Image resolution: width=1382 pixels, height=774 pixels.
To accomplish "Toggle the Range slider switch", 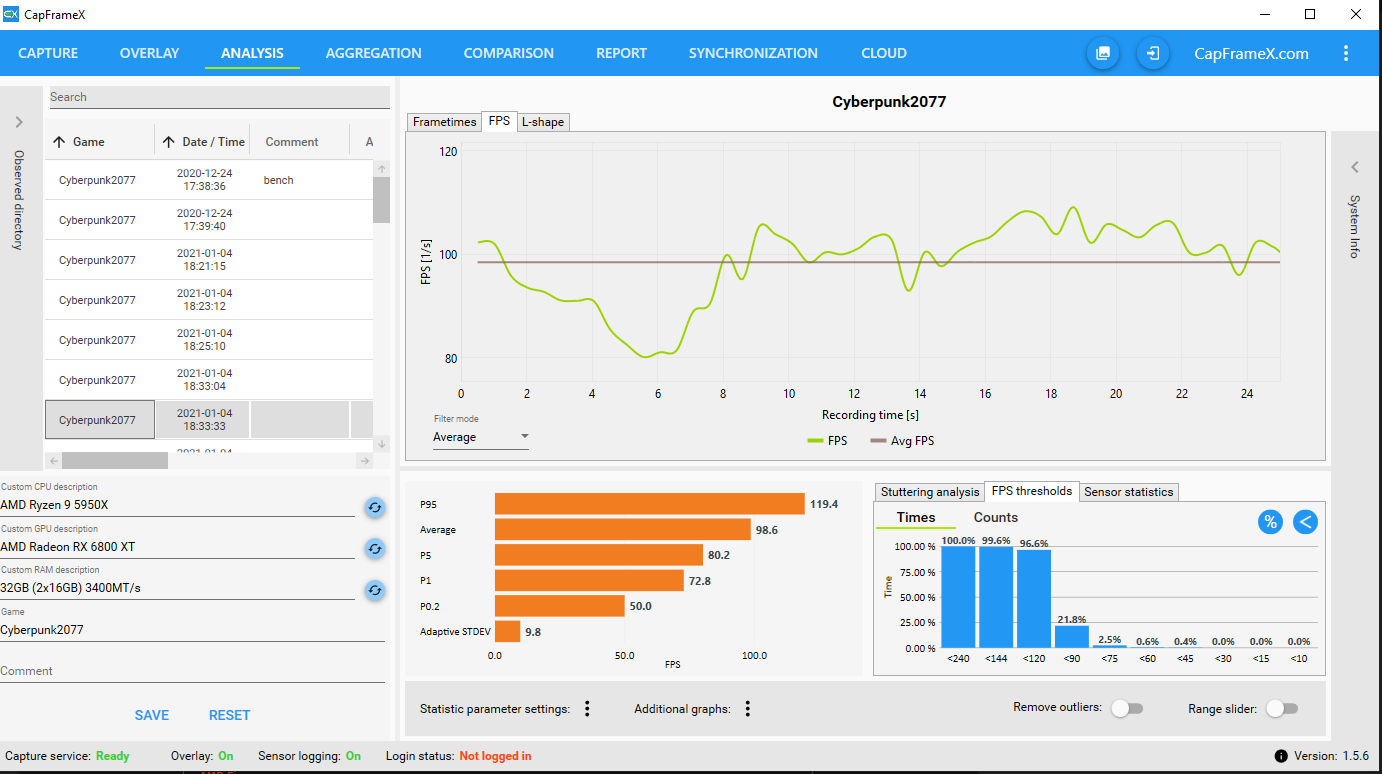I will tap(1282, 708).
